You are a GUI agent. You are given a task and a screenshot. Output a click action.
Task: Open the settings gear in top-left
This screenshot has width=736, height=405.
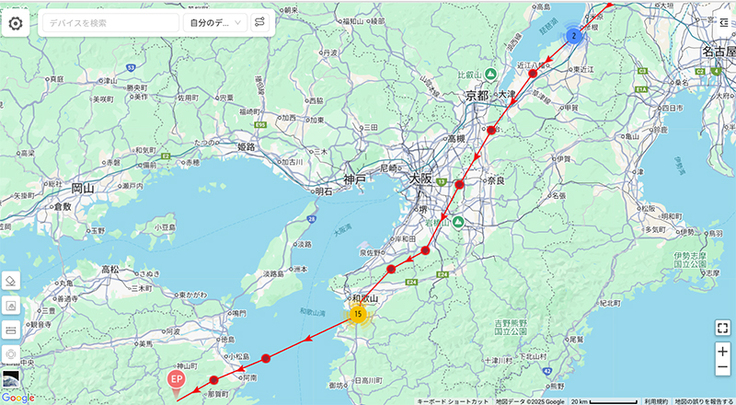[16, 22]
